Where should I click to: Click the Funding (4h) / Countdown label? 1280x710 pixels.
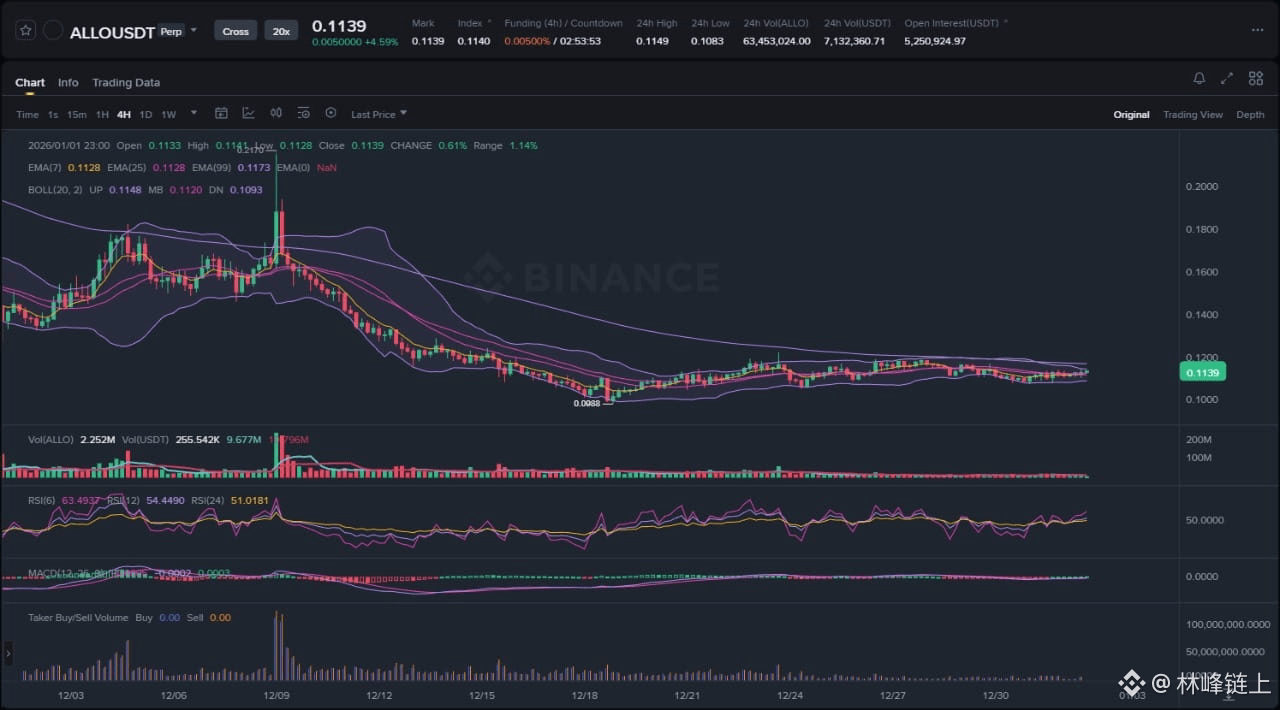click(x=563, y=23)
